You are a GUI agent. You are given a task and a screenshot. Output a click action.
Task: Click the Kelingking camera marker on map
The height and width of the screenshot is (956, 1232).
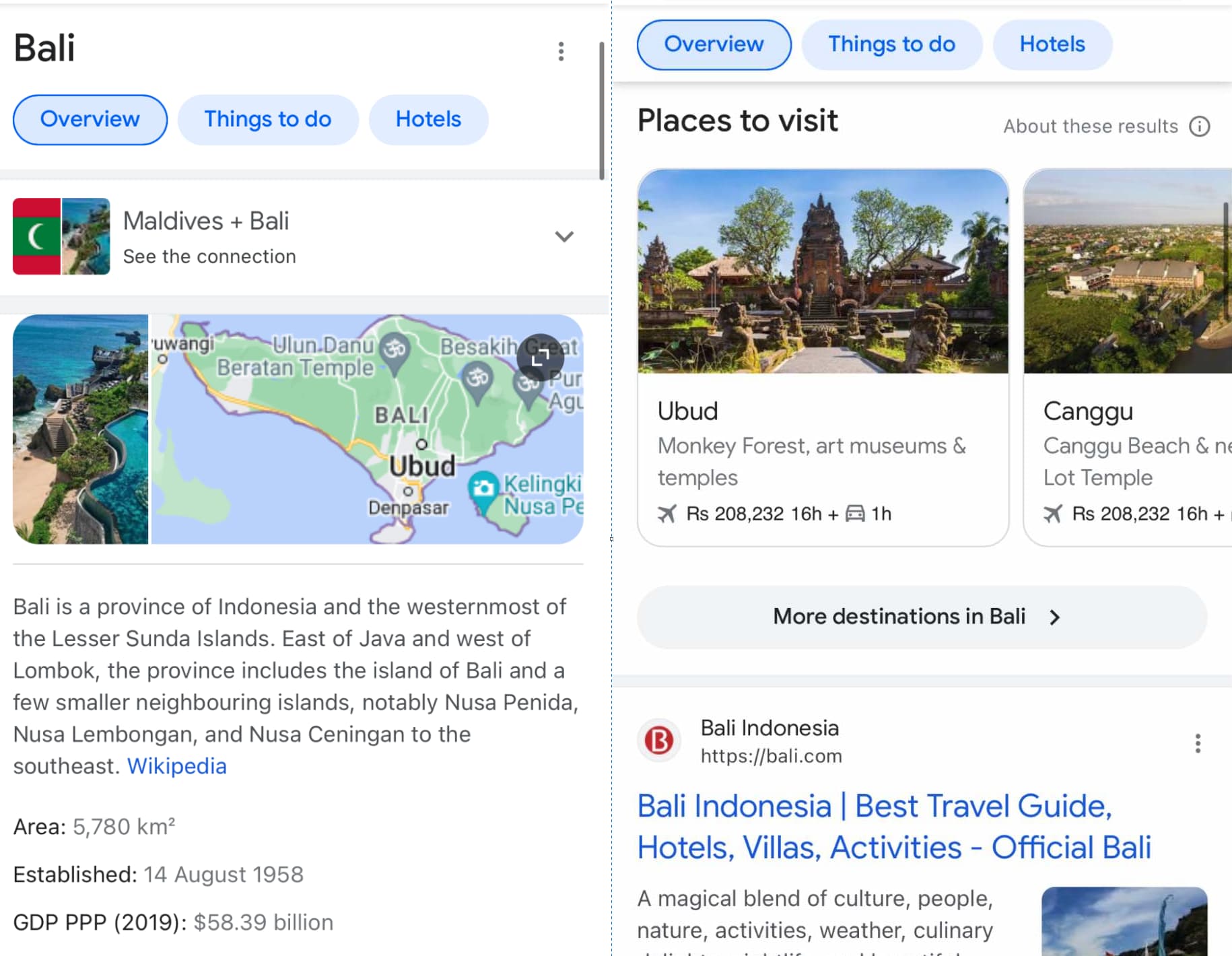click(483, 487)
